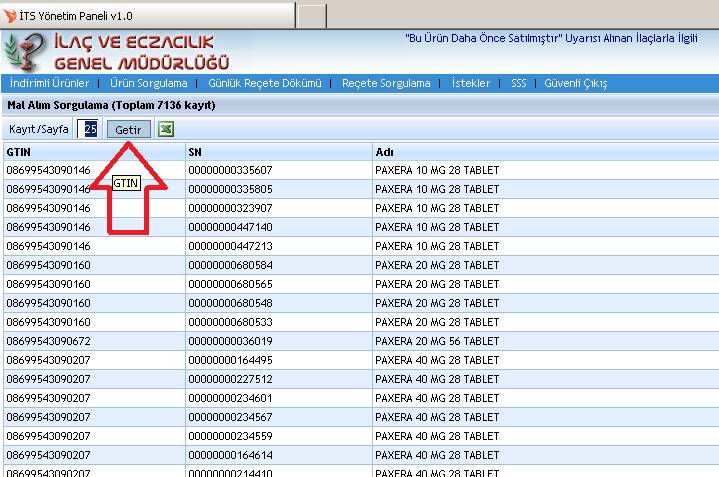Click serial number 00000000164495
The height and width of the screenshot is (477, 719).
230,360
